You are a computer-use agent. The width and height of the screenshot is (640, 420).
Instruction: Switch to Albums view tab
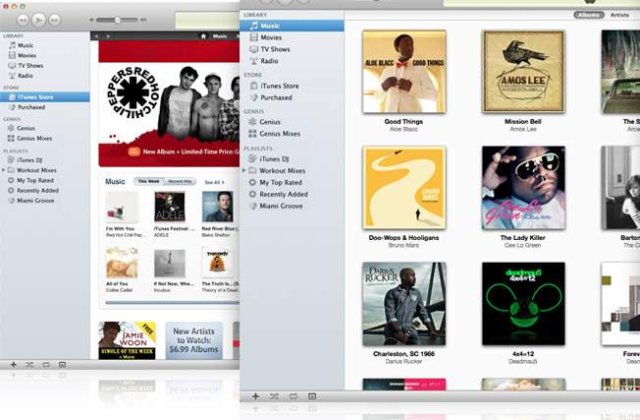tap(589, 15)
